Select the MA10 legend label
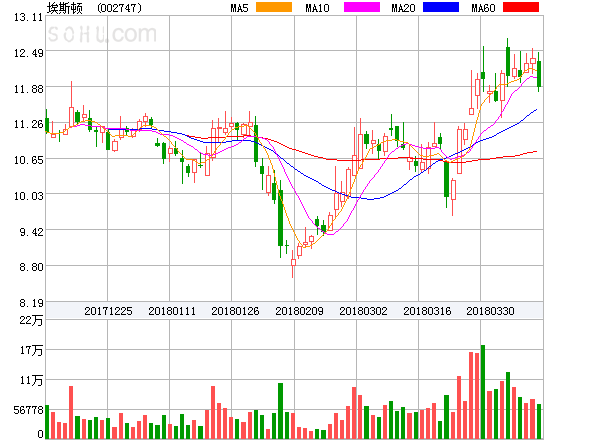Viewport: 600px width, 440px height. pos(317,8)
